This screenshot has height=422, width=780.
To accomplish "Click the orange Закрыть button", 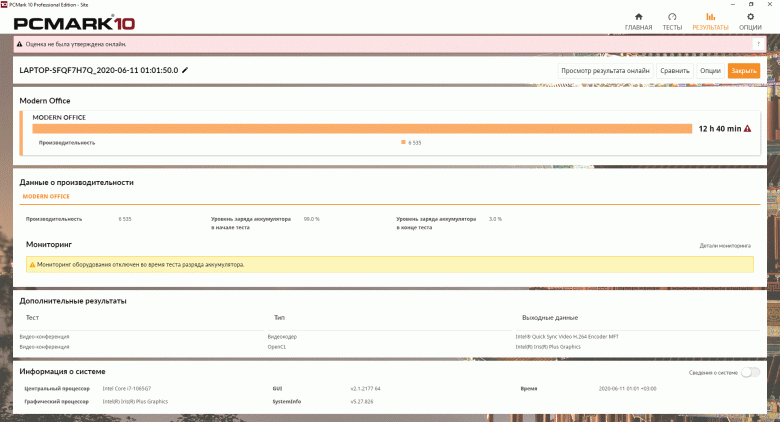I will click(744, 71).
